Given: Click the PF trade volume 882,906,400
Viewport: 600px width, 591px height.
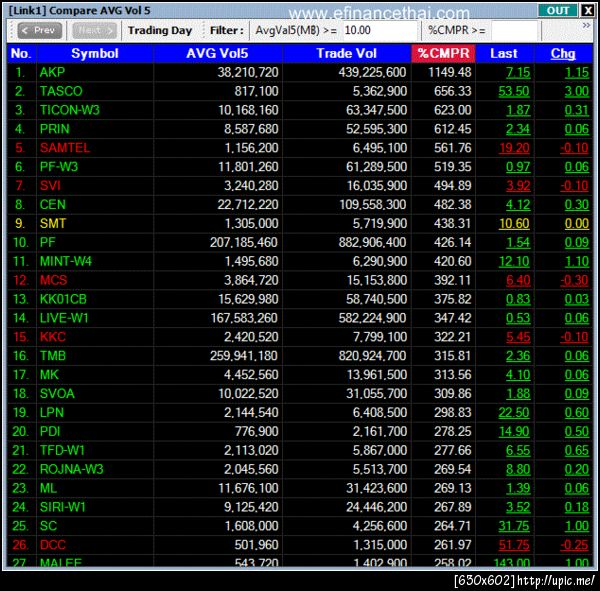Looking at the screenshot, I should pos(372,243).
